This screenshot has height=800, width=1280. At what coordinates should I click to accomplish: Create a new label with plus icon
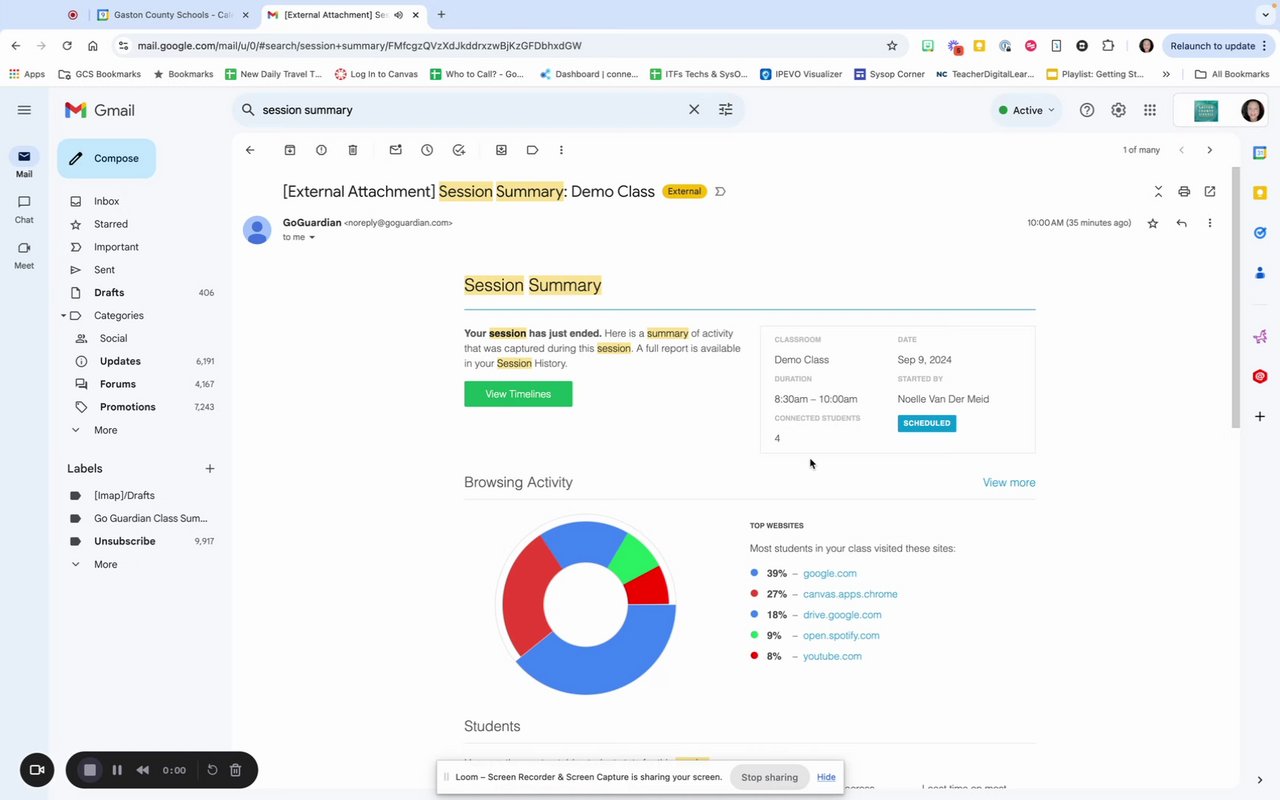coord(210,468)
